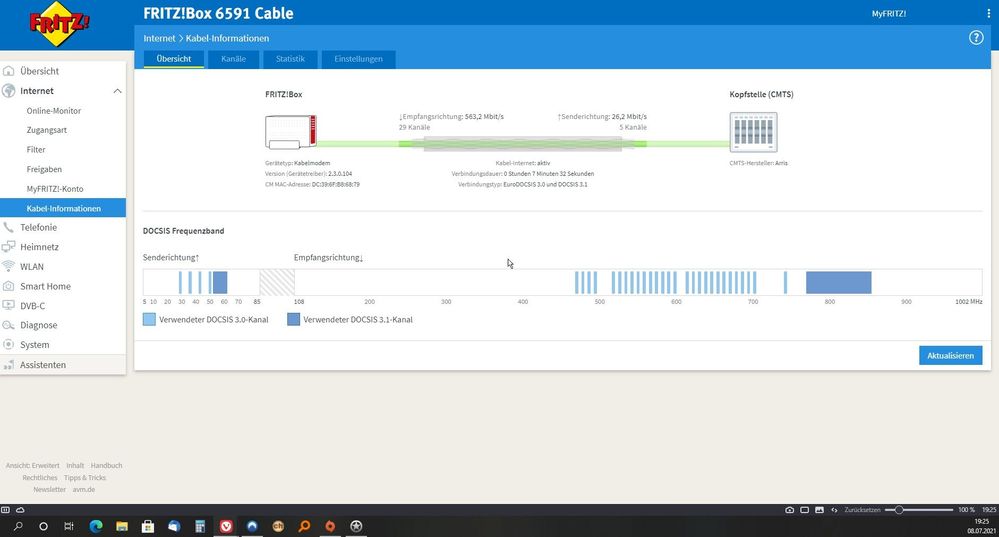The height and width of the screenshot is (537, 999).
Task: Open File Explorer from taskbar
Action: (122, 526)
